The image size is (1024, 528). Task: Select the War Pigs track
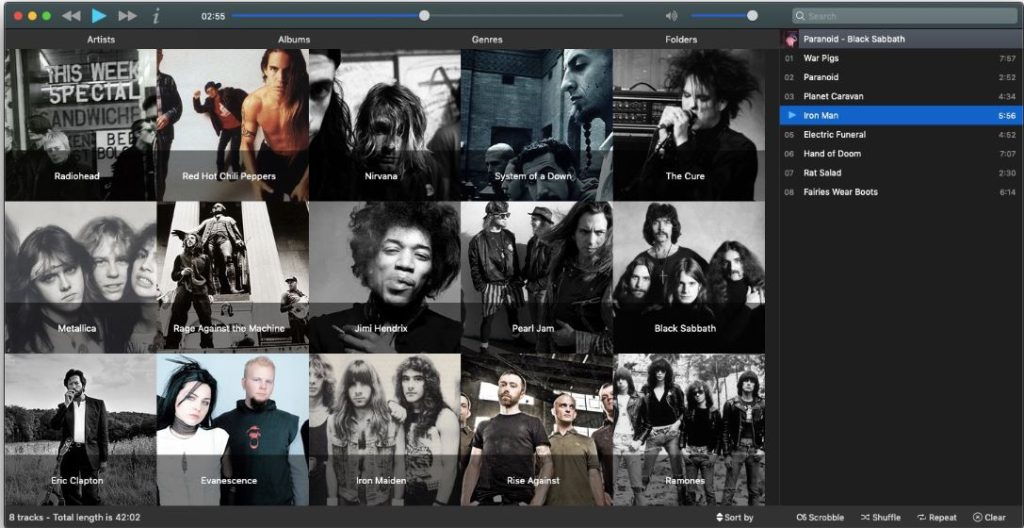click(x=901, y=58)
